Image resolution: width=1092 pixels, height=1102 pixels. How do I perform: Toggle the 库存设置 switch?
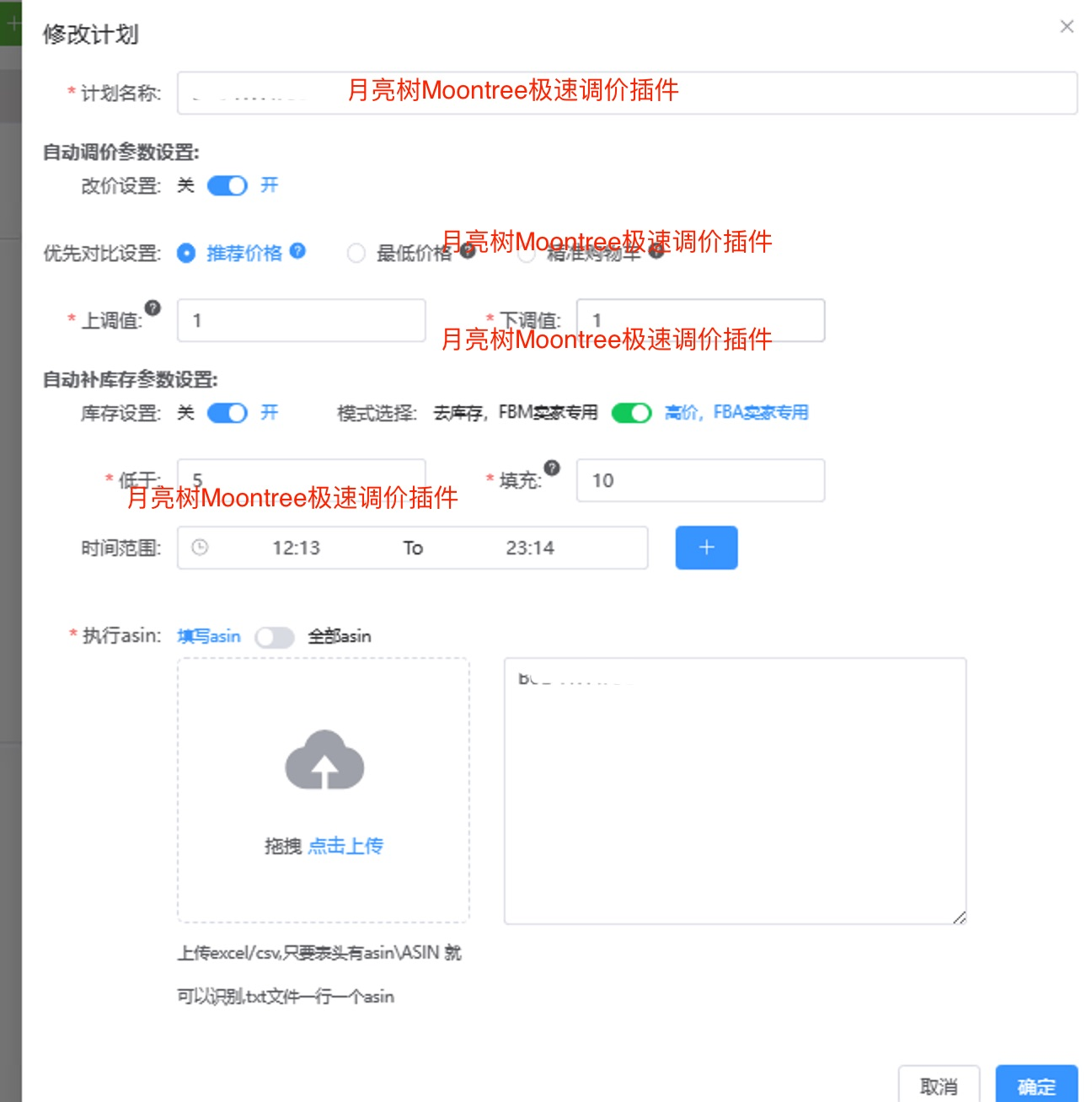[x=227, y=413]
